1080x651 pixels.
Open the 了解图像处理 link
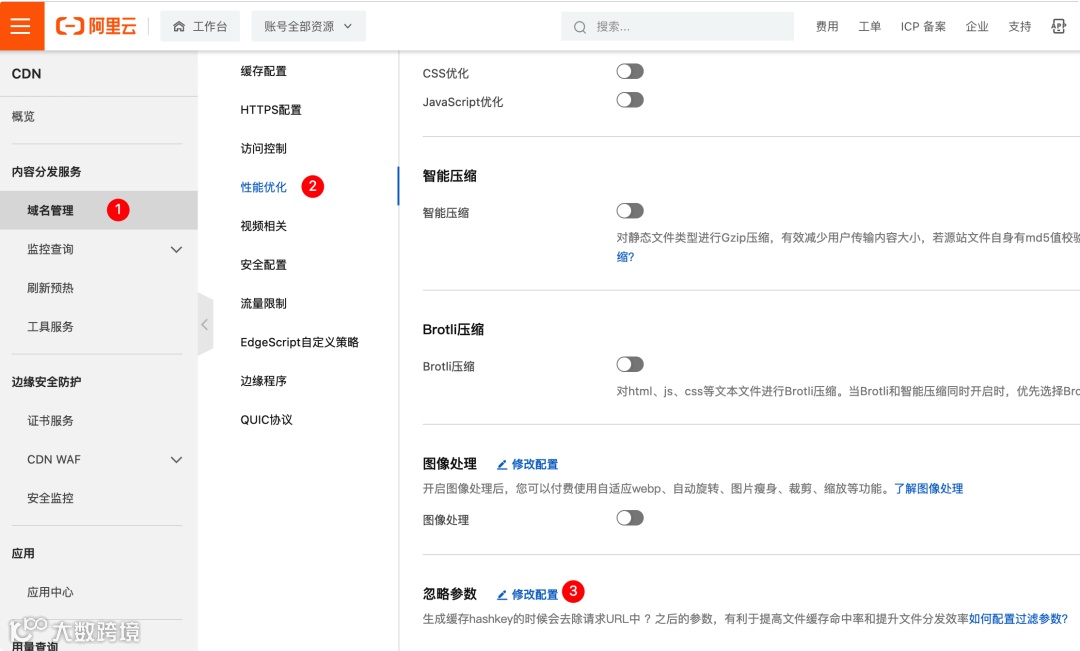(x=928, y=488)
